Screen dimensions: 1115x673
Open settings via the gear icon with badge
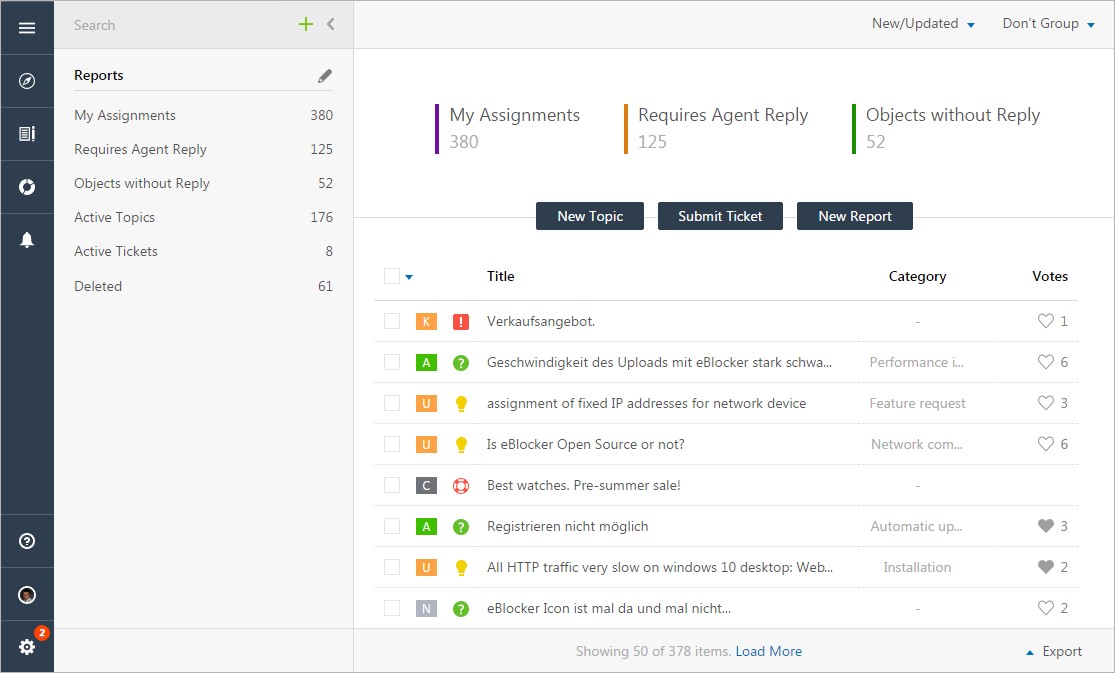(x=27, y=647)
